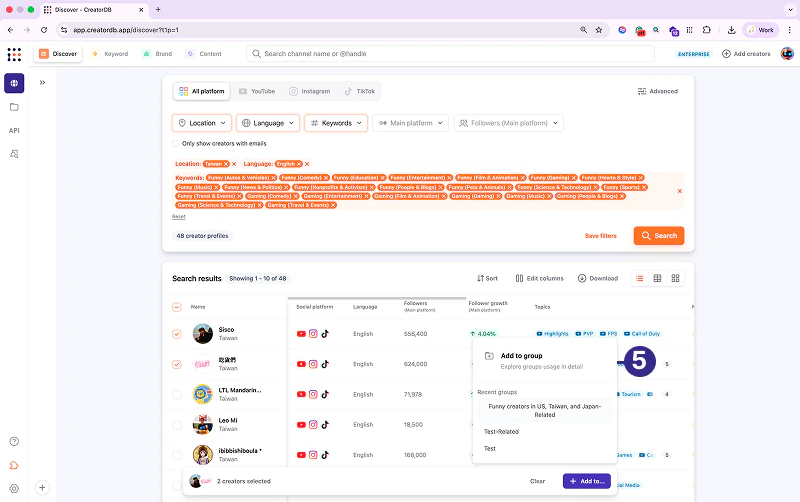800x502 pixels.
Task: Expand the Main platform dropdown
Action: [x=411, y=123]
